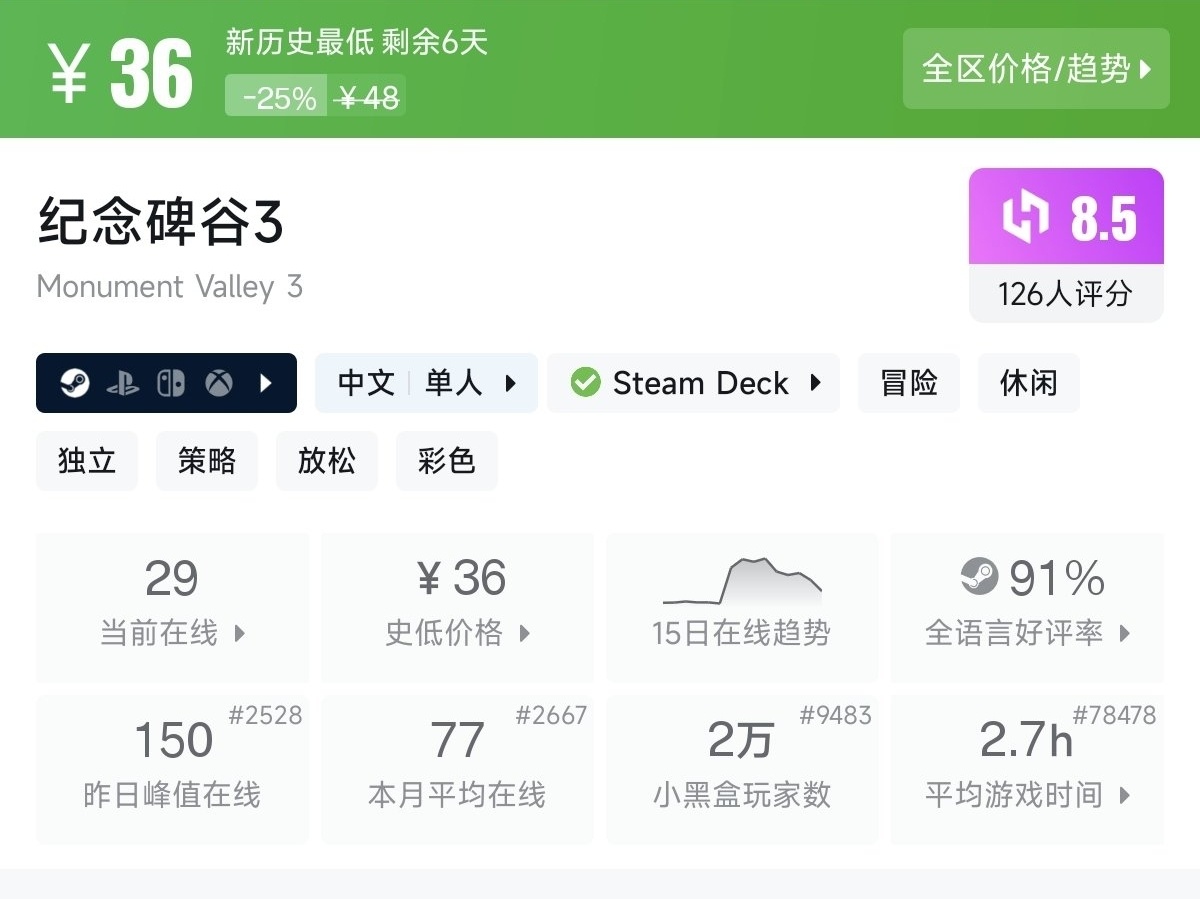Expand the platform list arrow
Viewport: 1200px width, 899px height.
point(266,383)
